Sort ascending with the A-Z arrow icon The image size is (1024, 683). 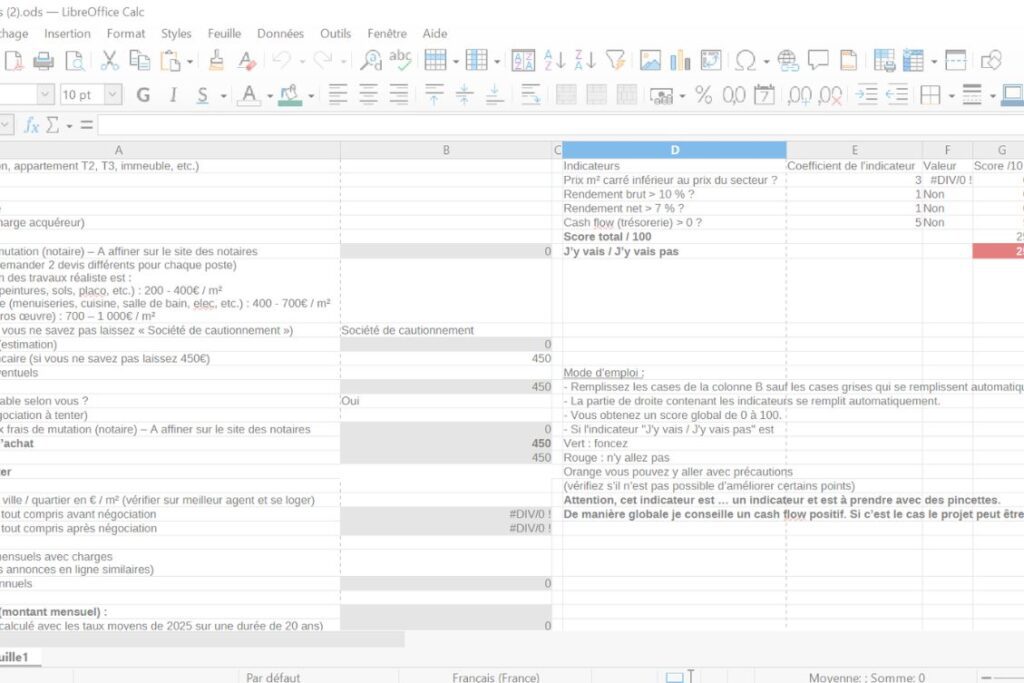click(x=557, y=61)
